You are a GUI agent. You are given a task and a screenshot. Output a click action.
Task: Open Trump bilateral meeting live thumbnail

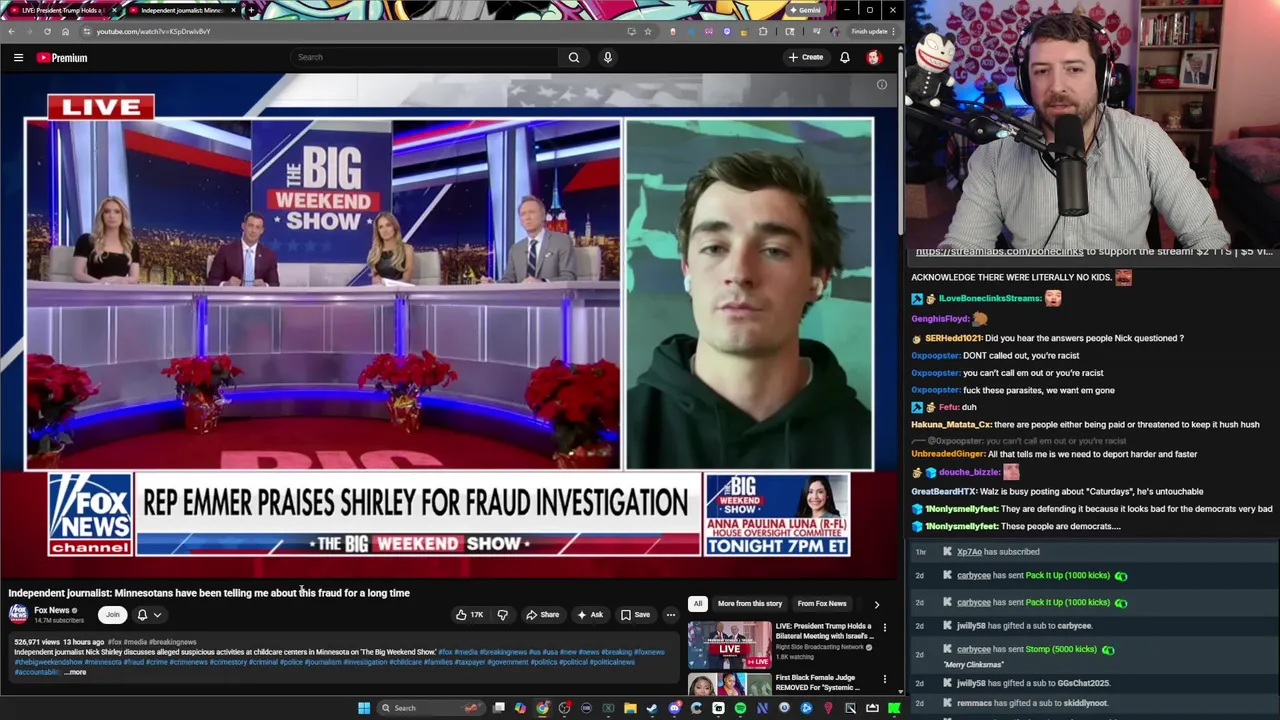pos(729,645)
